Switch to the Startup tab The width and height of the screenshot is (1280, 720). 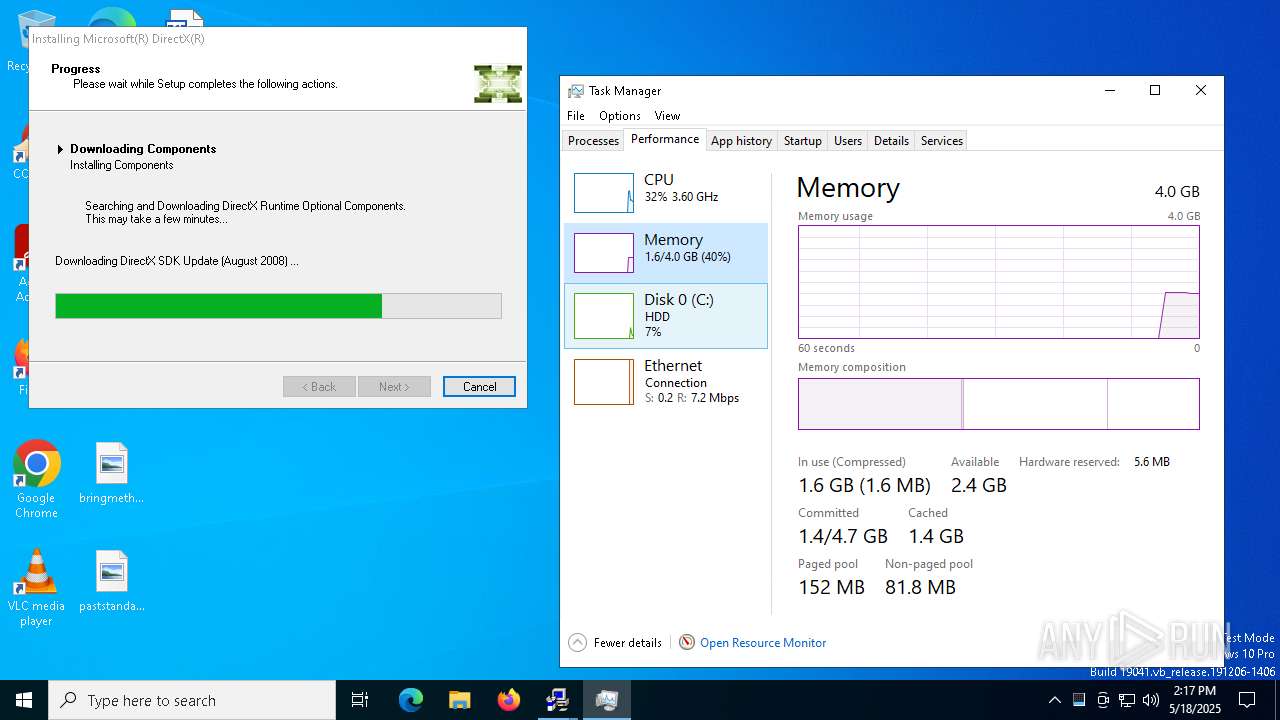802,141
